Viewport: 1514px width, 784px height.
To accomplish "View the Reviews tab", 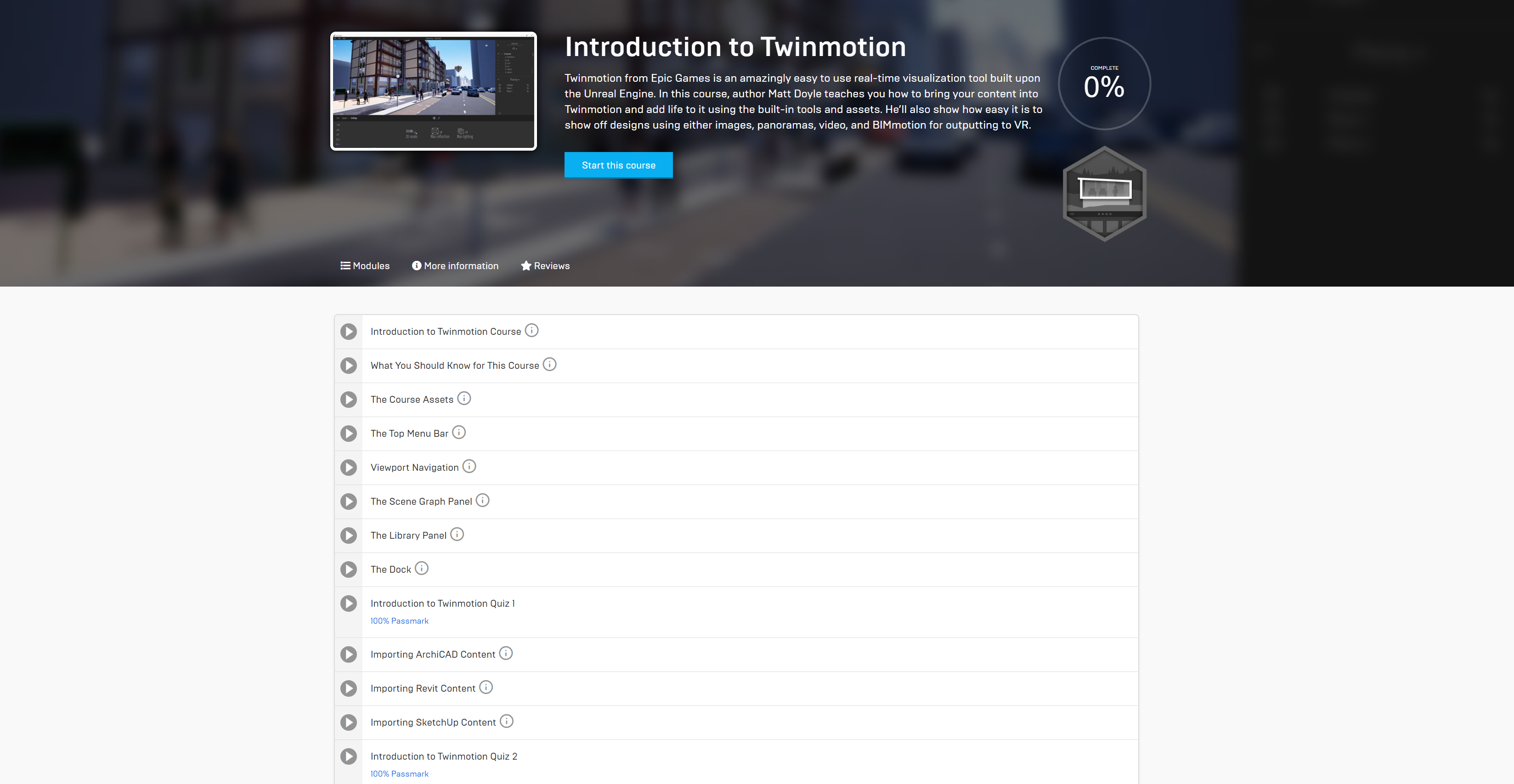I will (x=545, y=265).
